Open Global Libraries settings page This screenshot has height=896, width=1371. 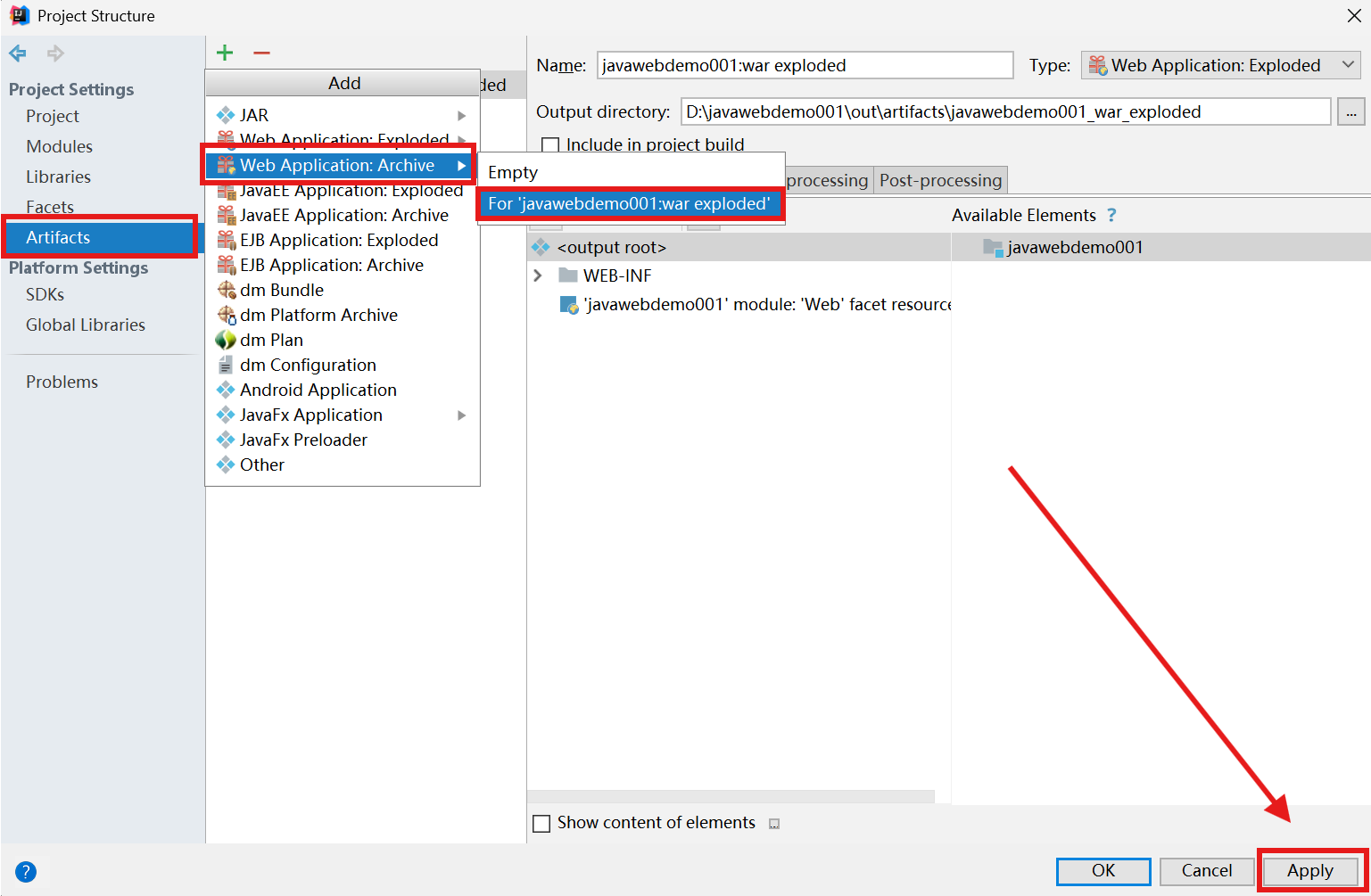[x=86, y=325]
